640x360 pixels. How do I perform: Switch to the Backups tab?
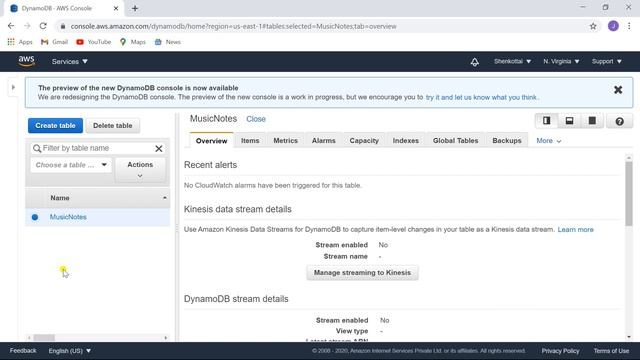[507, 140]
